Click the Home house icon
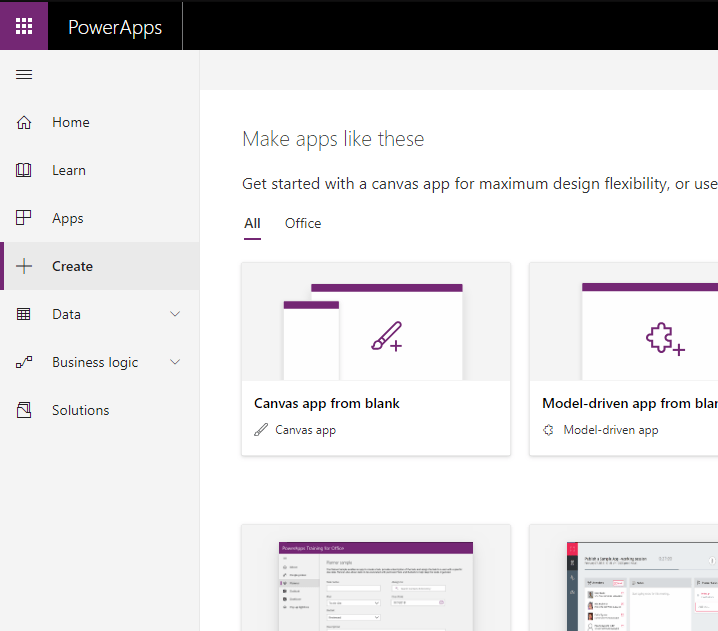Viewport: 718px width, 631px height. coord(24,122)
